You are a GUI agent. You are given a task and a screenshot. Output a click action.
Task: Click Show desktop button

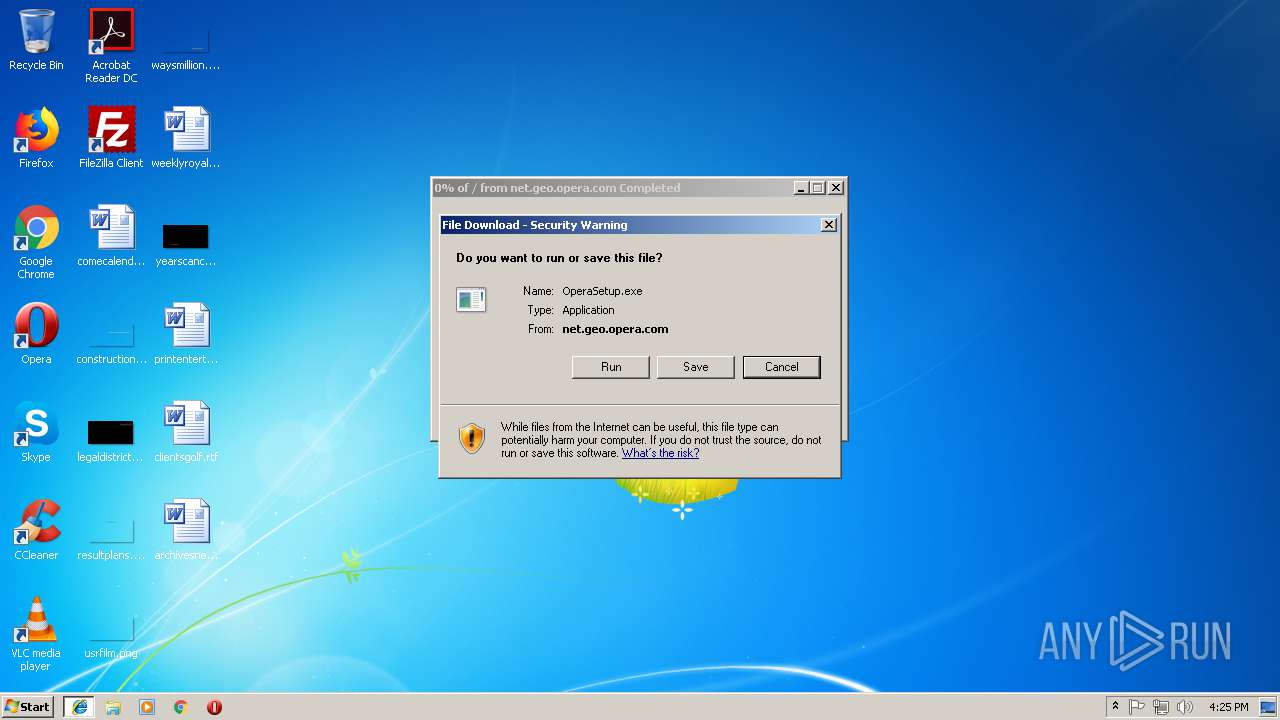1269,707
